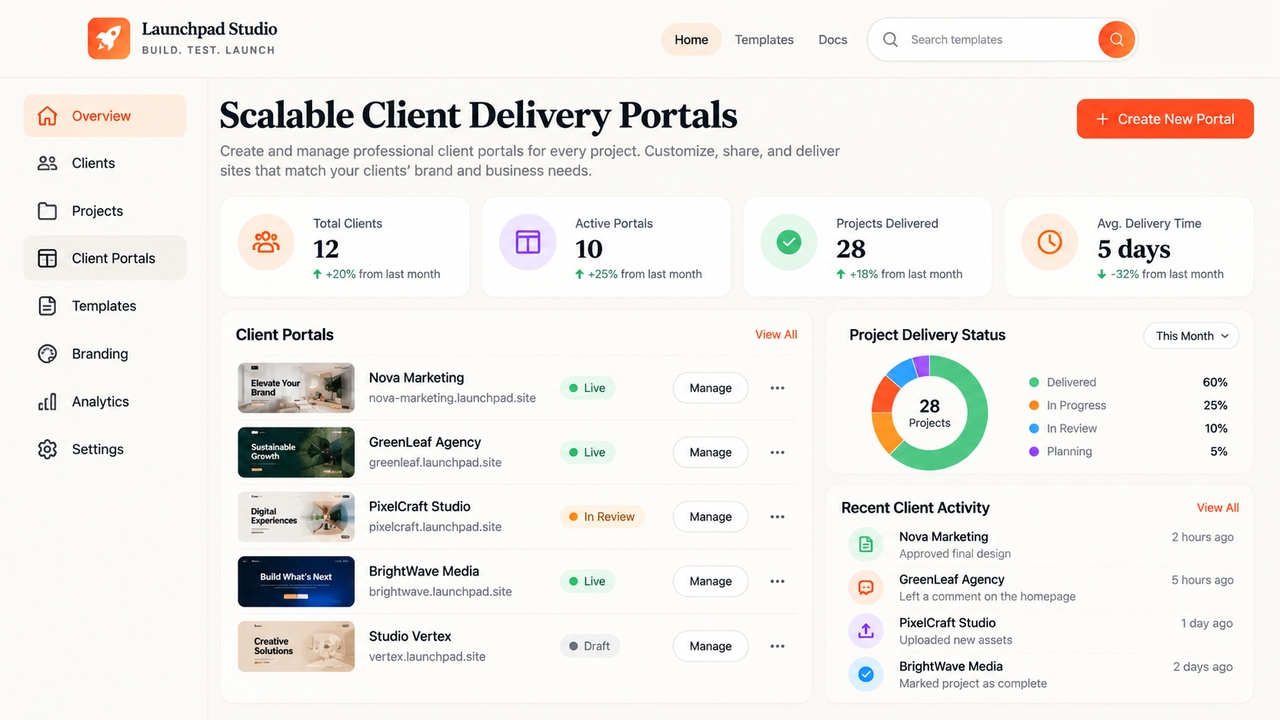Click the orange search submit icon
1280x720 pixels.
pyautogui.click(x=1116, y=40)
